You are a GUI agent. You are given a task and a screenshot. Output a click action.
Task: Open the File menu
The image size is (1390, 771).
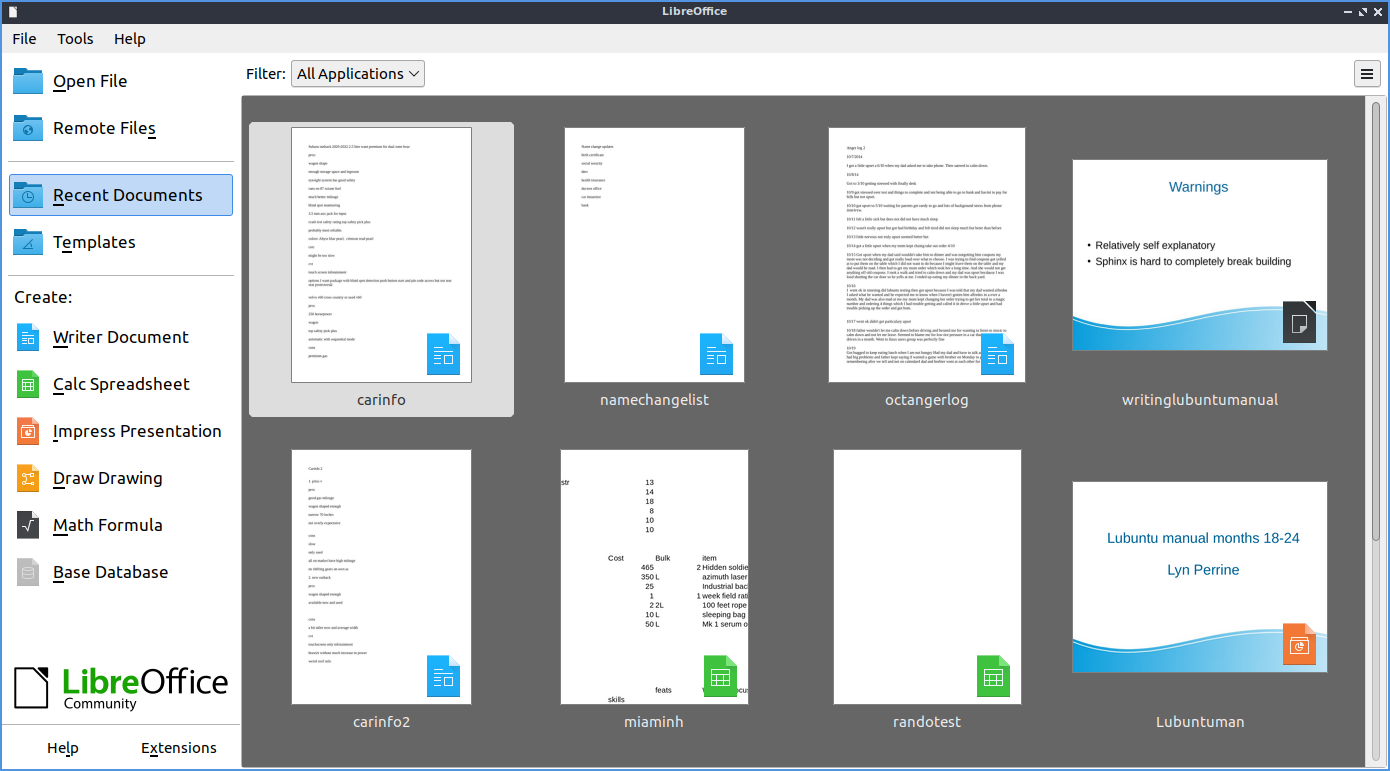24,39
